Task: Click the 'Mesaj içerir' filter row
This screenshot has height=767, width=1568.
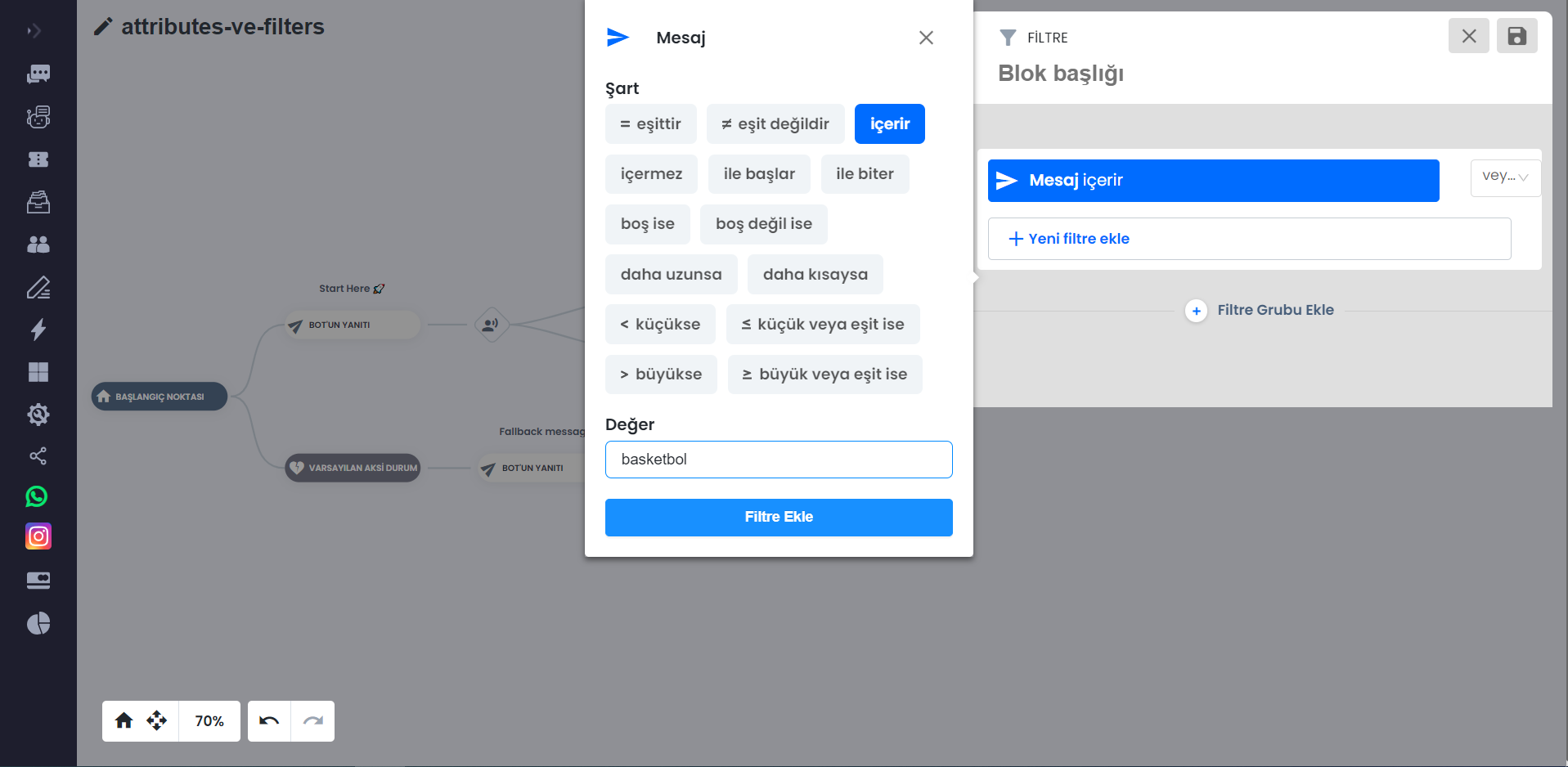Action: (1214, 181)
